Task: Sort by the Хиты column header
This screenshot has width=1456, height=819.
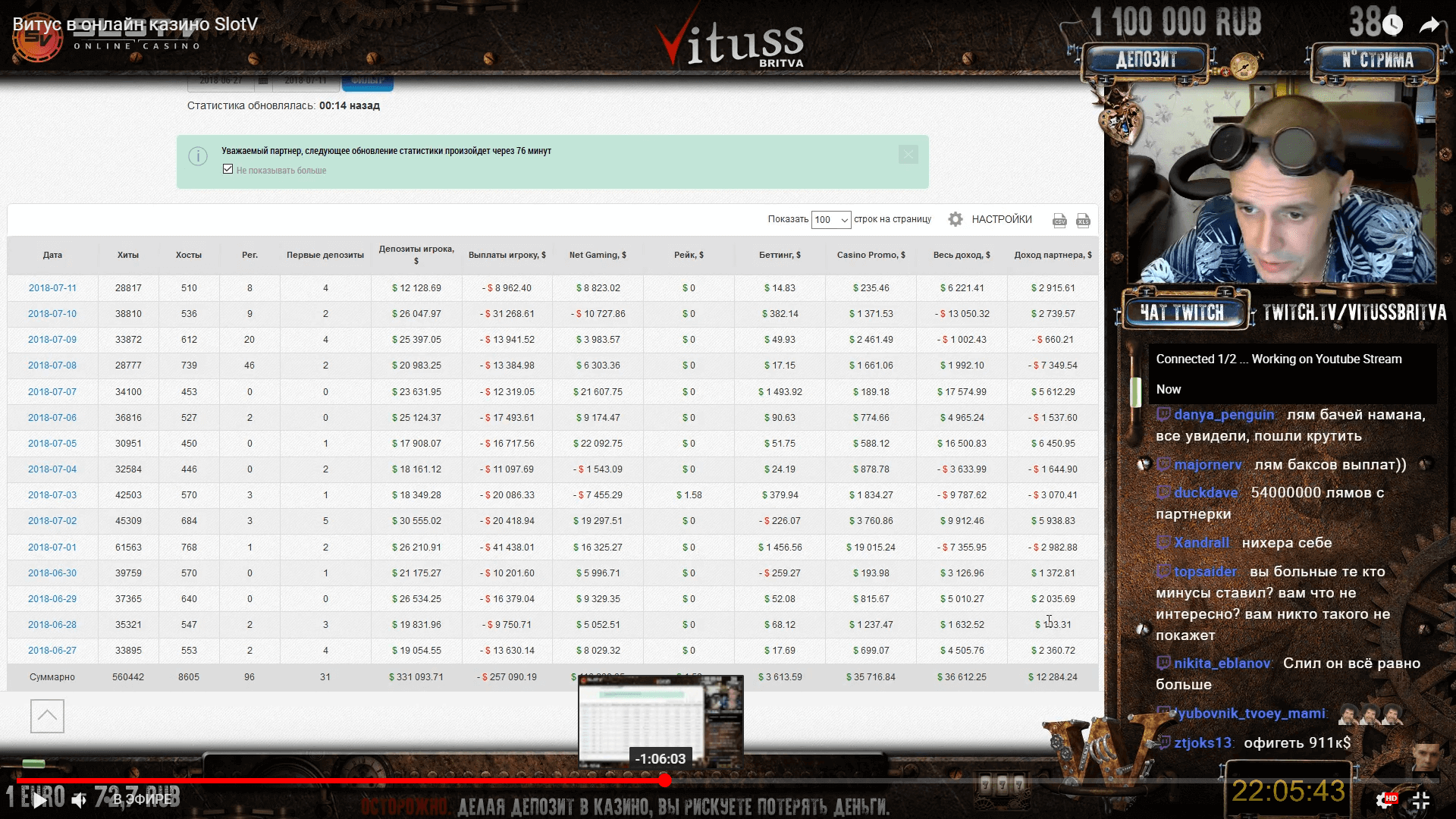Action: tap(128, 256)
